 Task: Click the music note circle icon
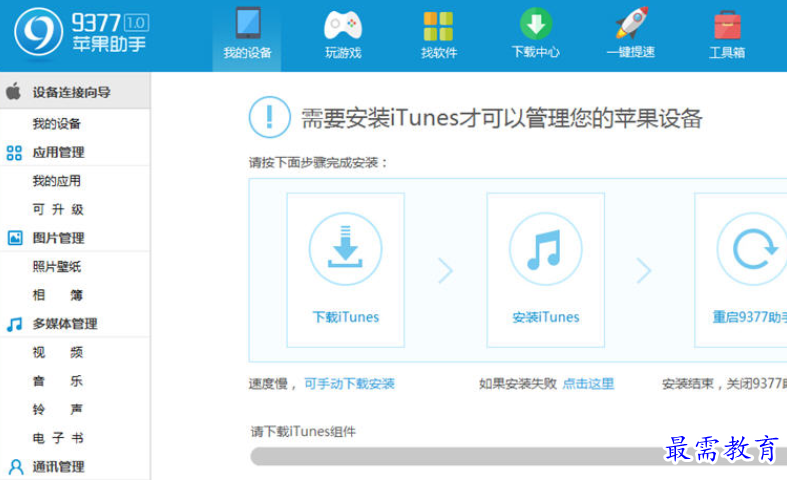(x=546, y=249)
